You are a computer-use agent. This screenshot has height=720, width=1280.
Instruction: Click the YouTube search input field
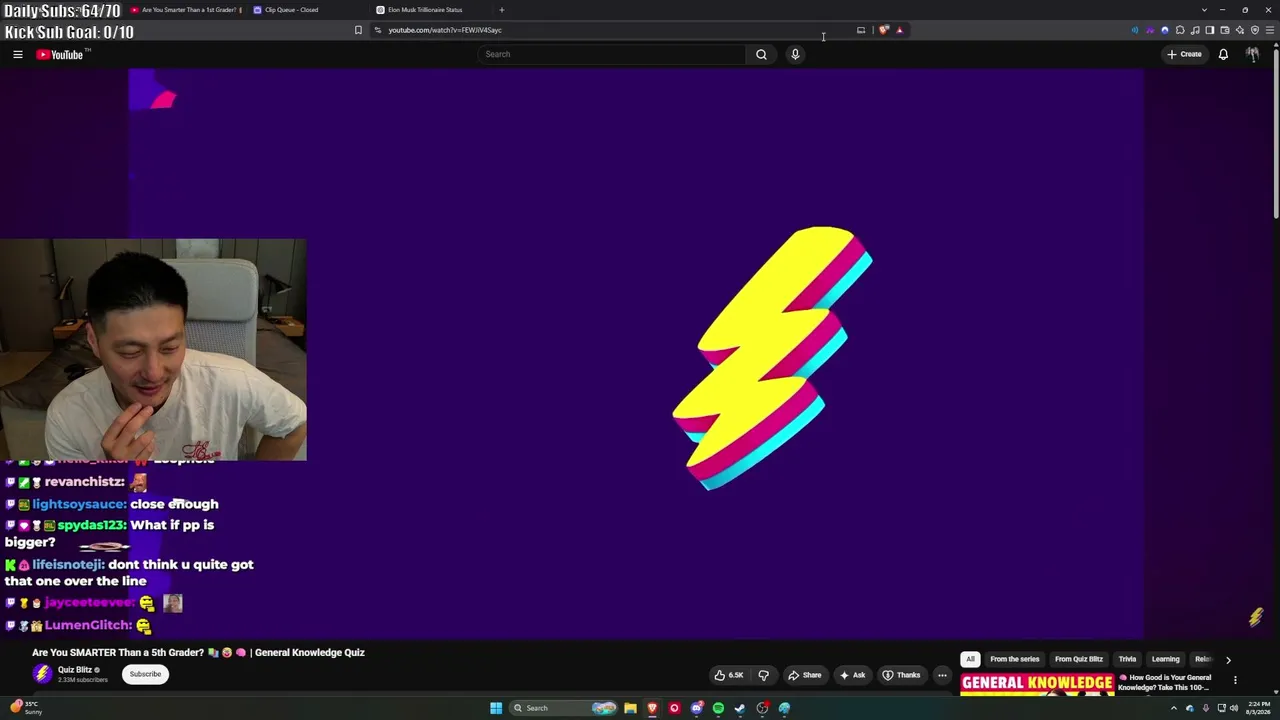point(611,54)
